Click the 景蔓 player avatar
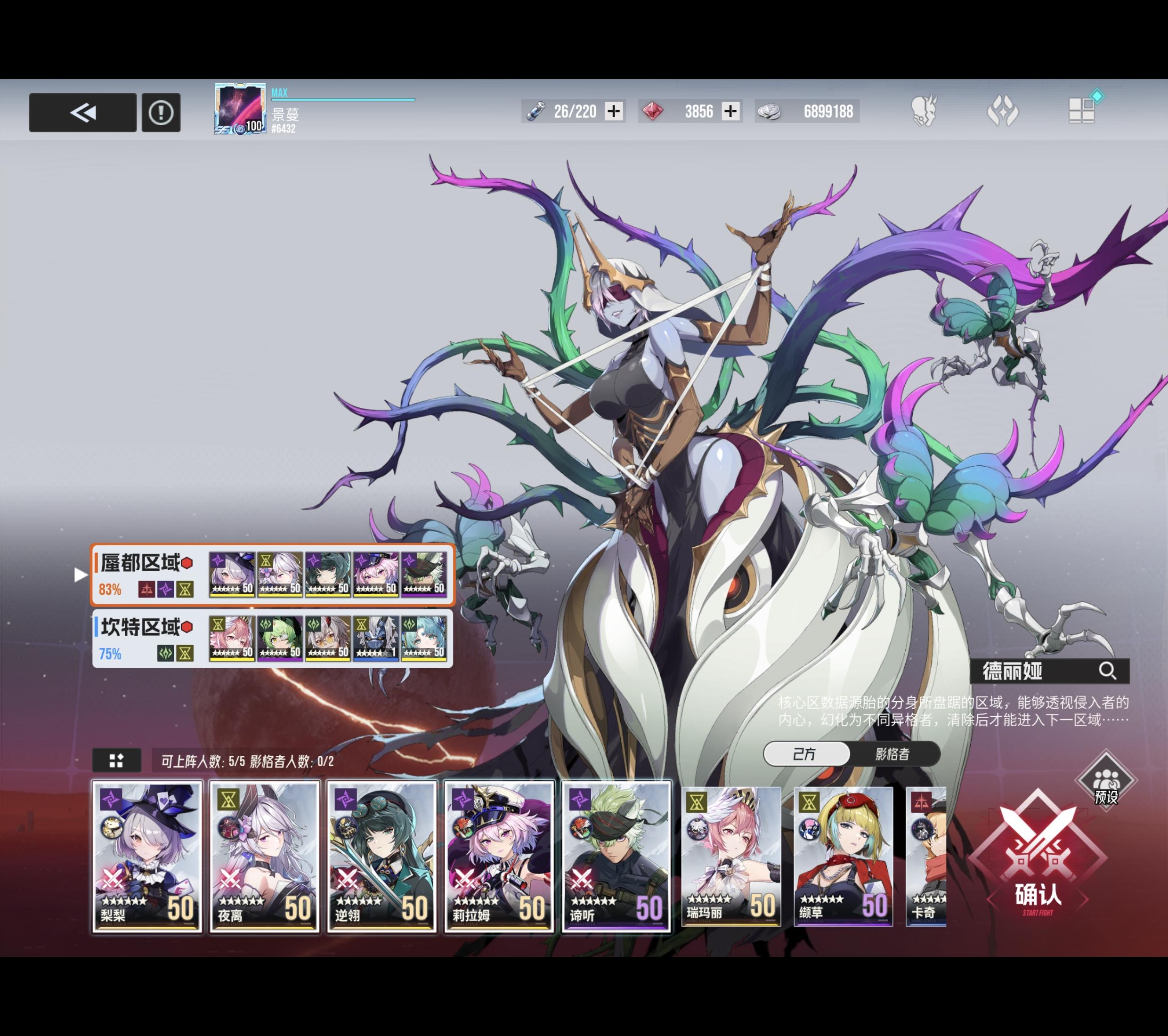This screenshot has width=1168, height=1036. pyautogui.click(x=240, y=109)
